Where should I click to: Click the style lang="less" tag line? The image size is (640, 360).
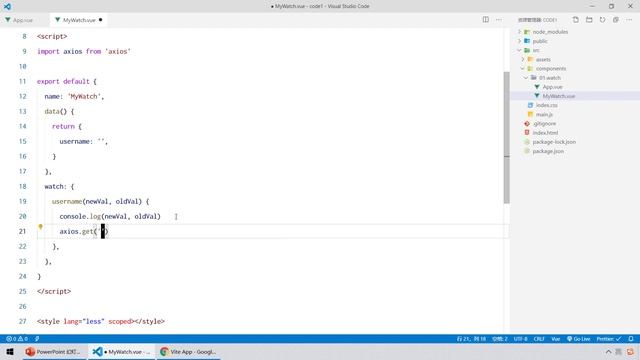(101, 321)
